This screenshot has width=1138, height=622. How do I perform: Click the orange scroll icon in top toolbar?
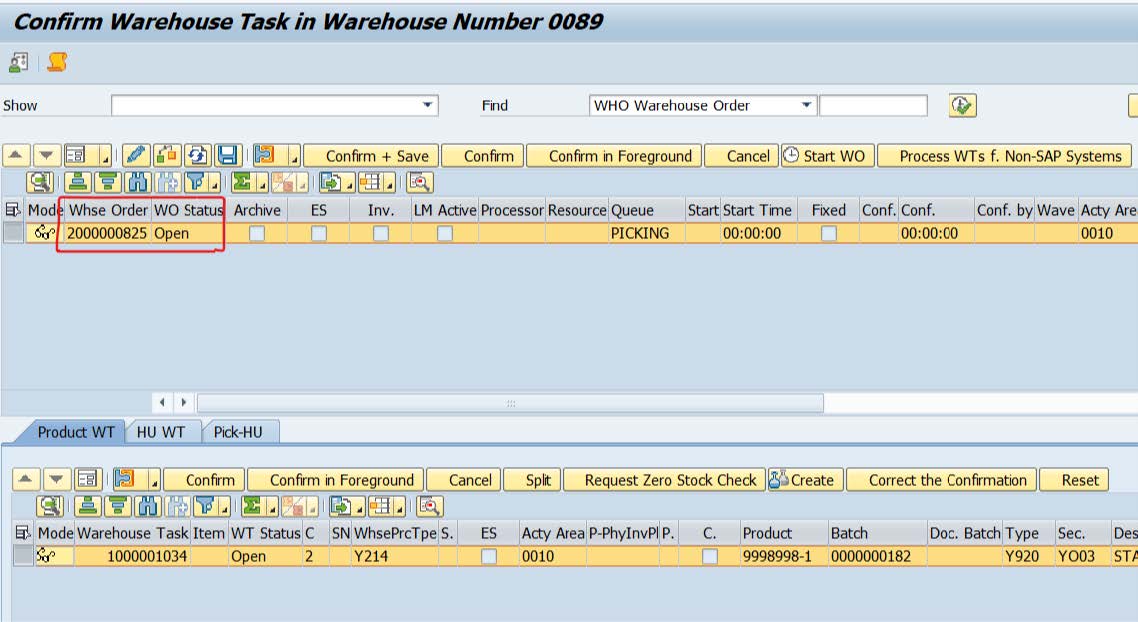click(x=57, y=63)
